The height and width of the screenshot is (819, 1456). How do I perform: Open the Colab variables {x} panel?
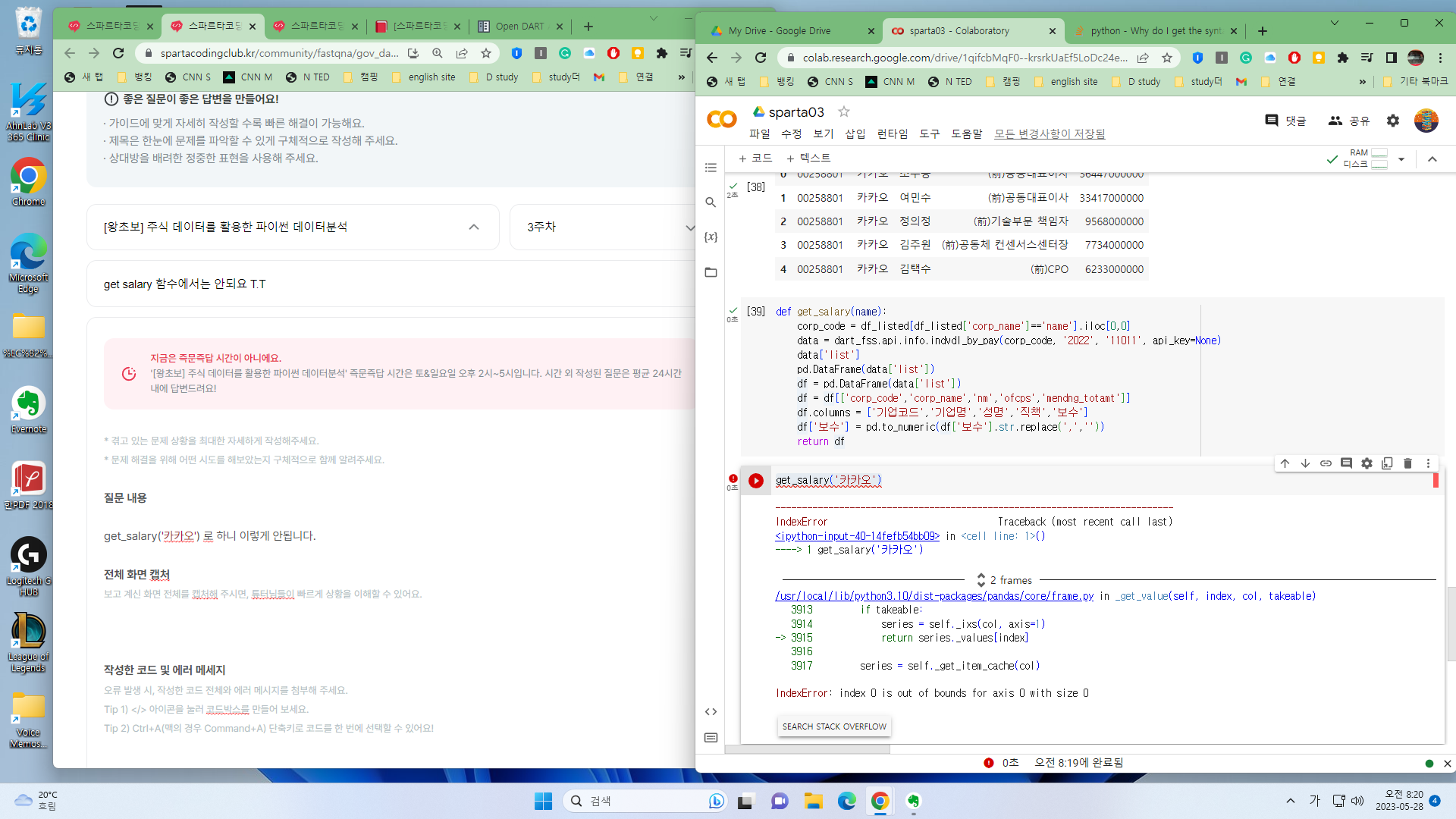coord(711,237)
